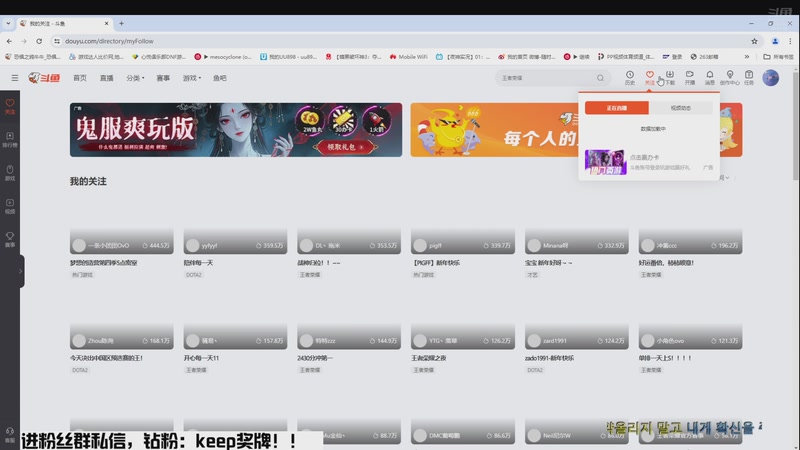Click the user avatar in header
This screenshot has height=450, width=800.
tap(770, 78)
